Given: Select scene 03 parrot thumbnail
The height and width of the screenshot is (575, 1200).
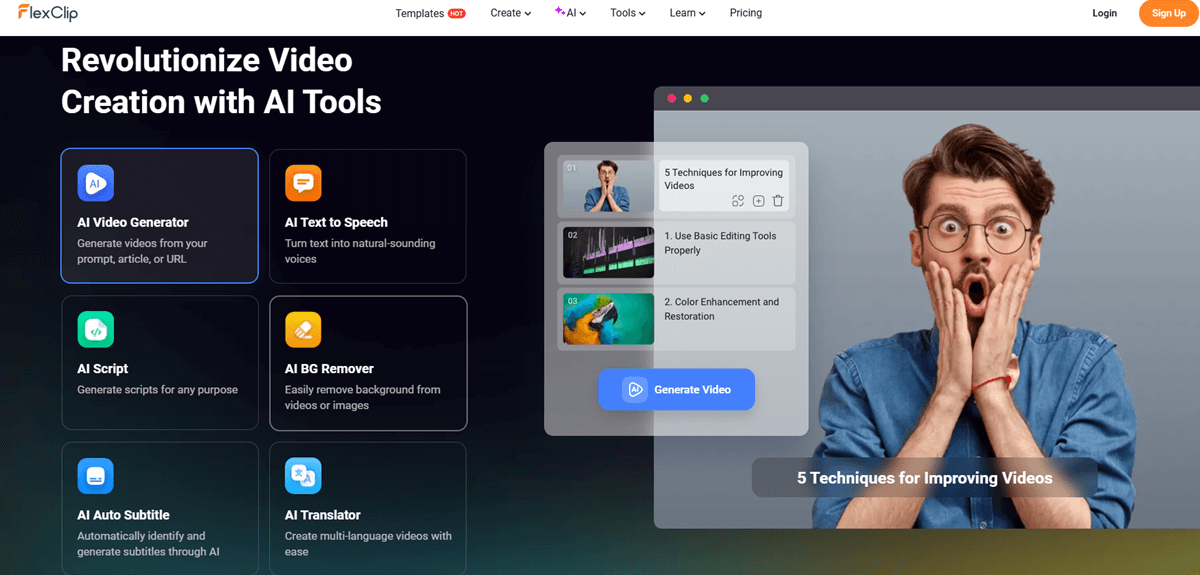Looking at the screenshot, I should point(608,318).
